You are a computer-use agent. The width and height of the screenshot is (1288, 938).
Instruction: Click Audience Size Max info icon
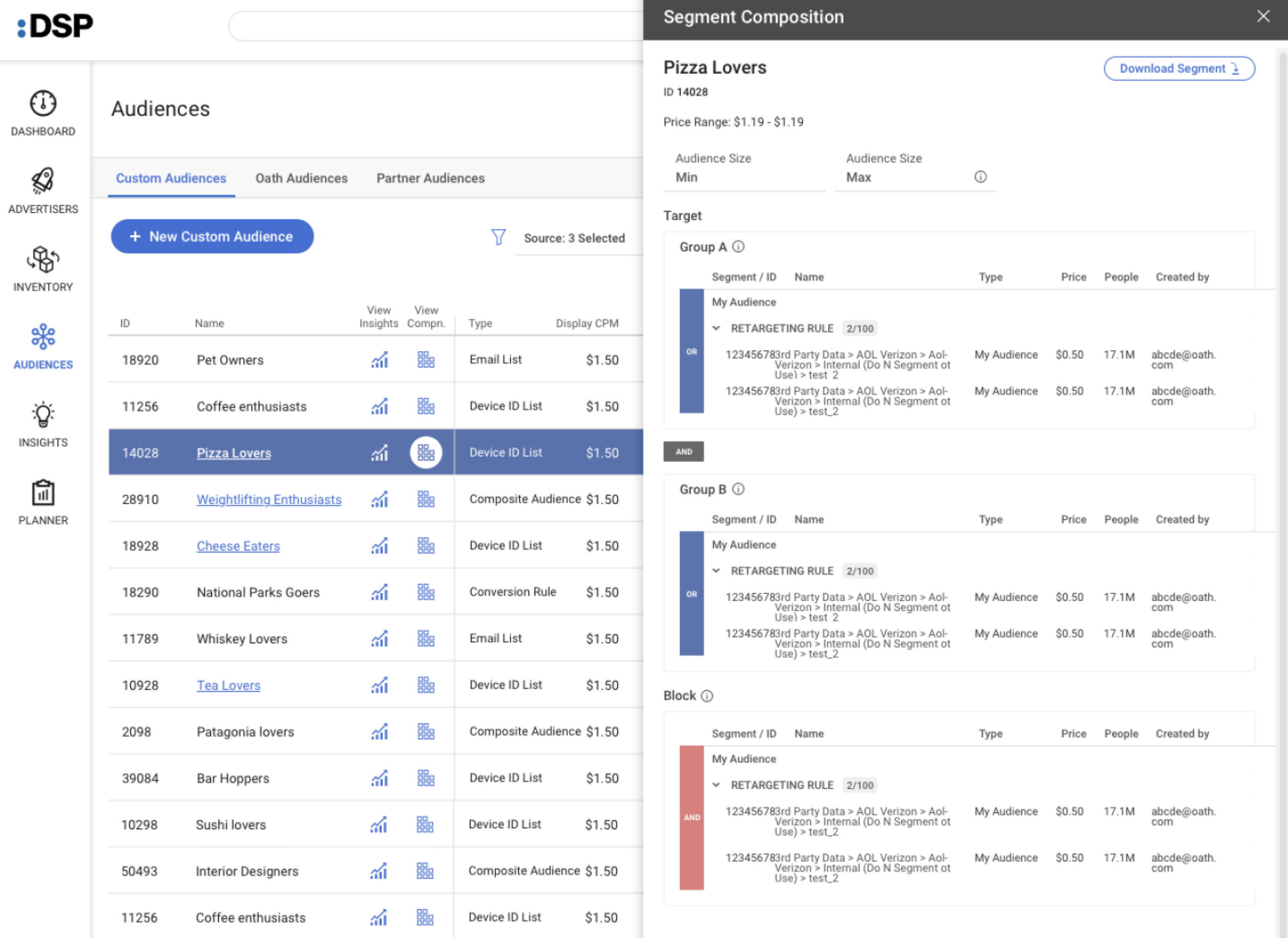tap(981, 177)
